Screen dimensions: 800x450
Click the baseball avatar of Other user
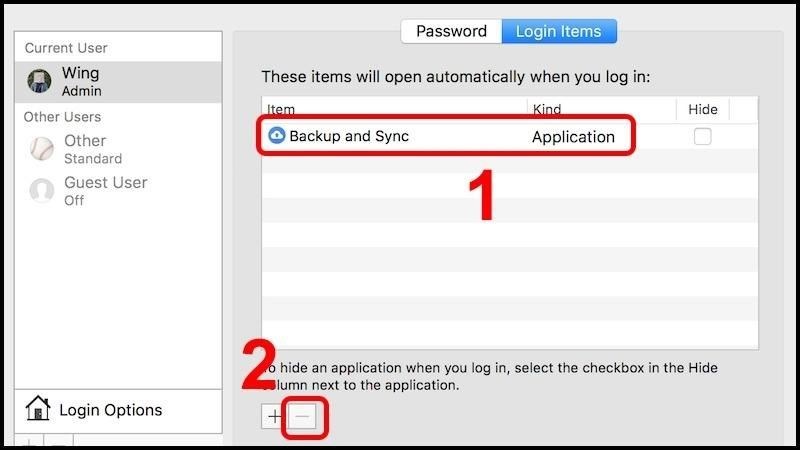tap(41, 149)
